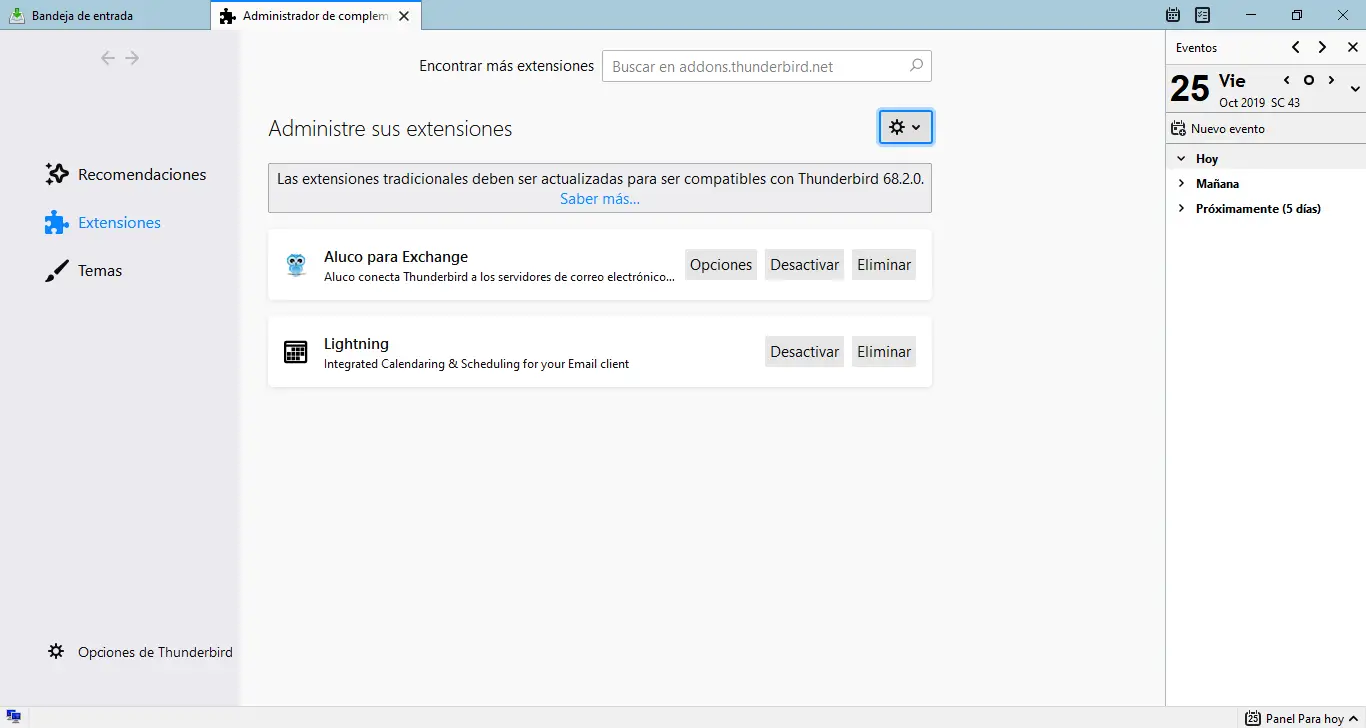Click Eliminar for Aluco para Exchange
The height and width of the screenshot is (728, 1366).
[x=884, y=265]
